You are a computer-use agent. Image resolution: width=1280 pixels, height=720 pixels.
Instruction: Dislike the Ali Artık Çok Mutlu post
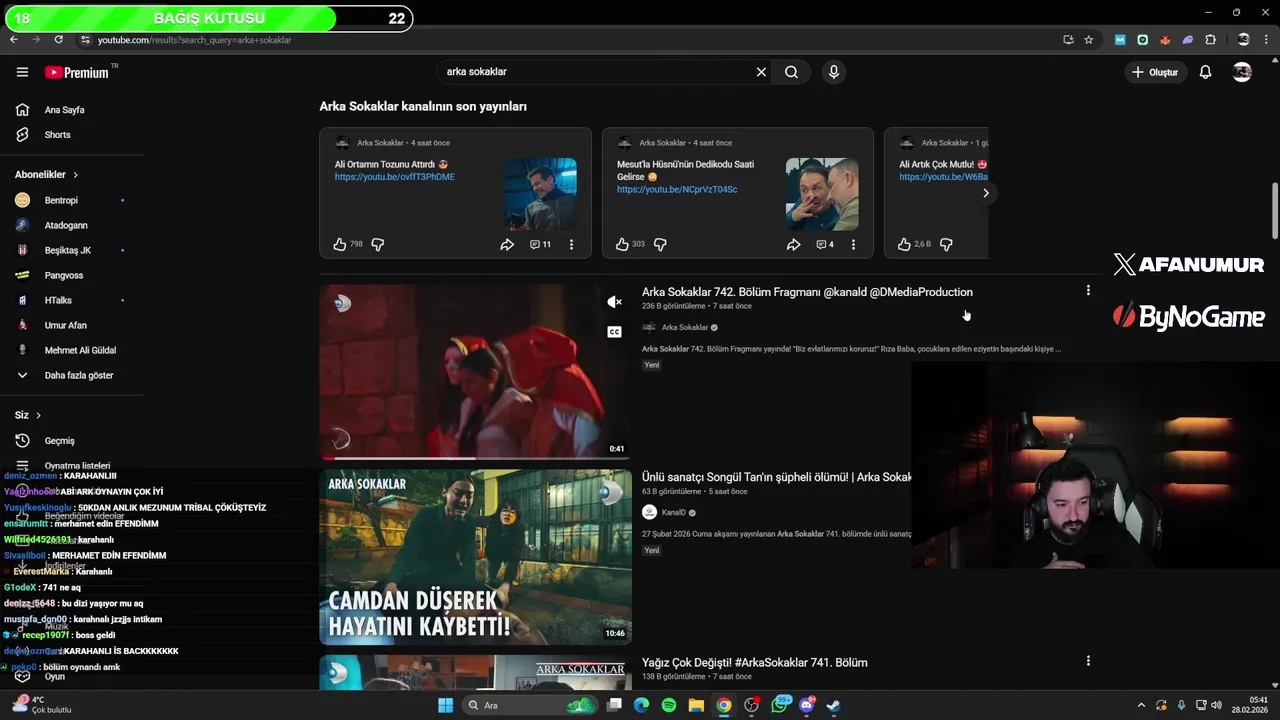(946, 244)
